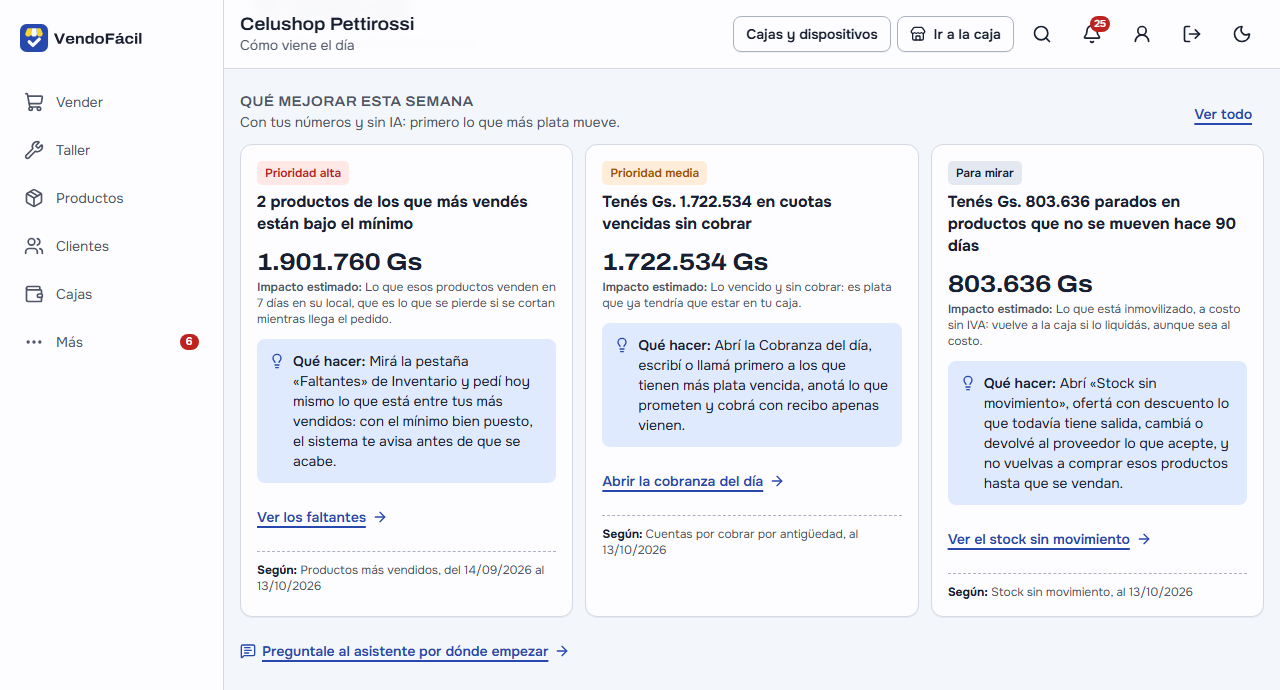
Task: Click the logout icon
Action: tap(1192, 34)
